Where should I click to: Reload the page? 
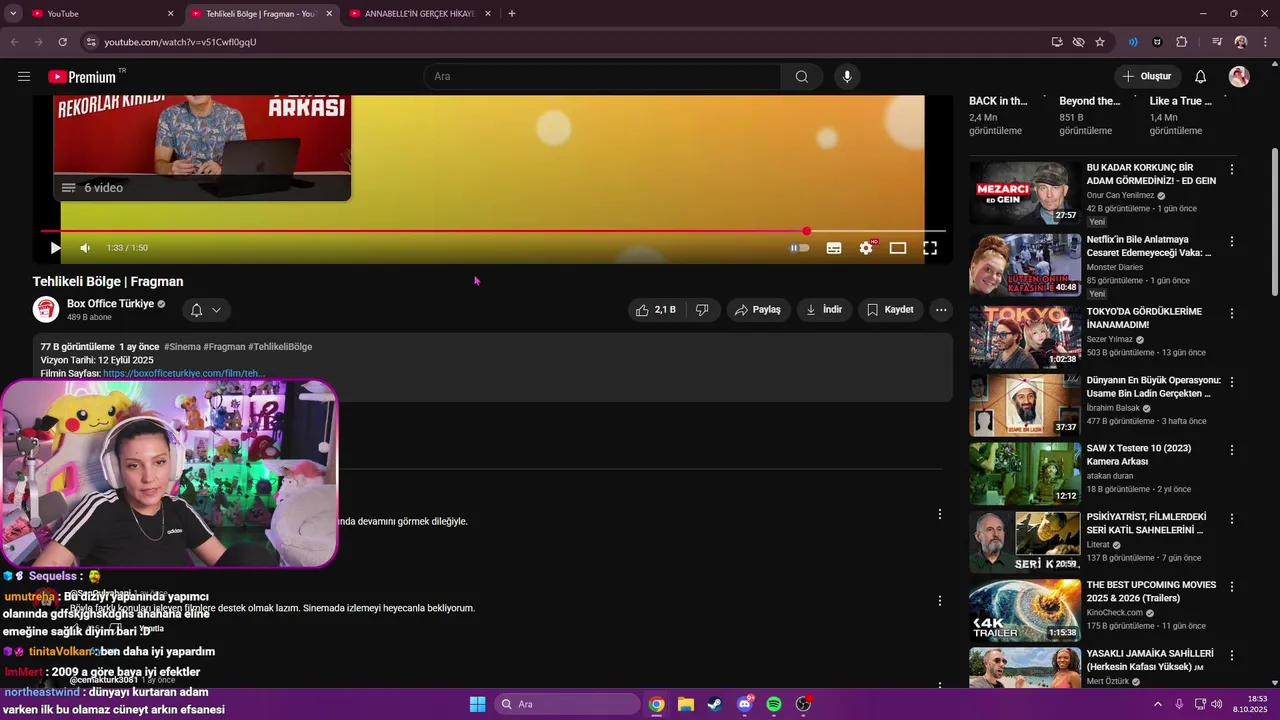63,42
